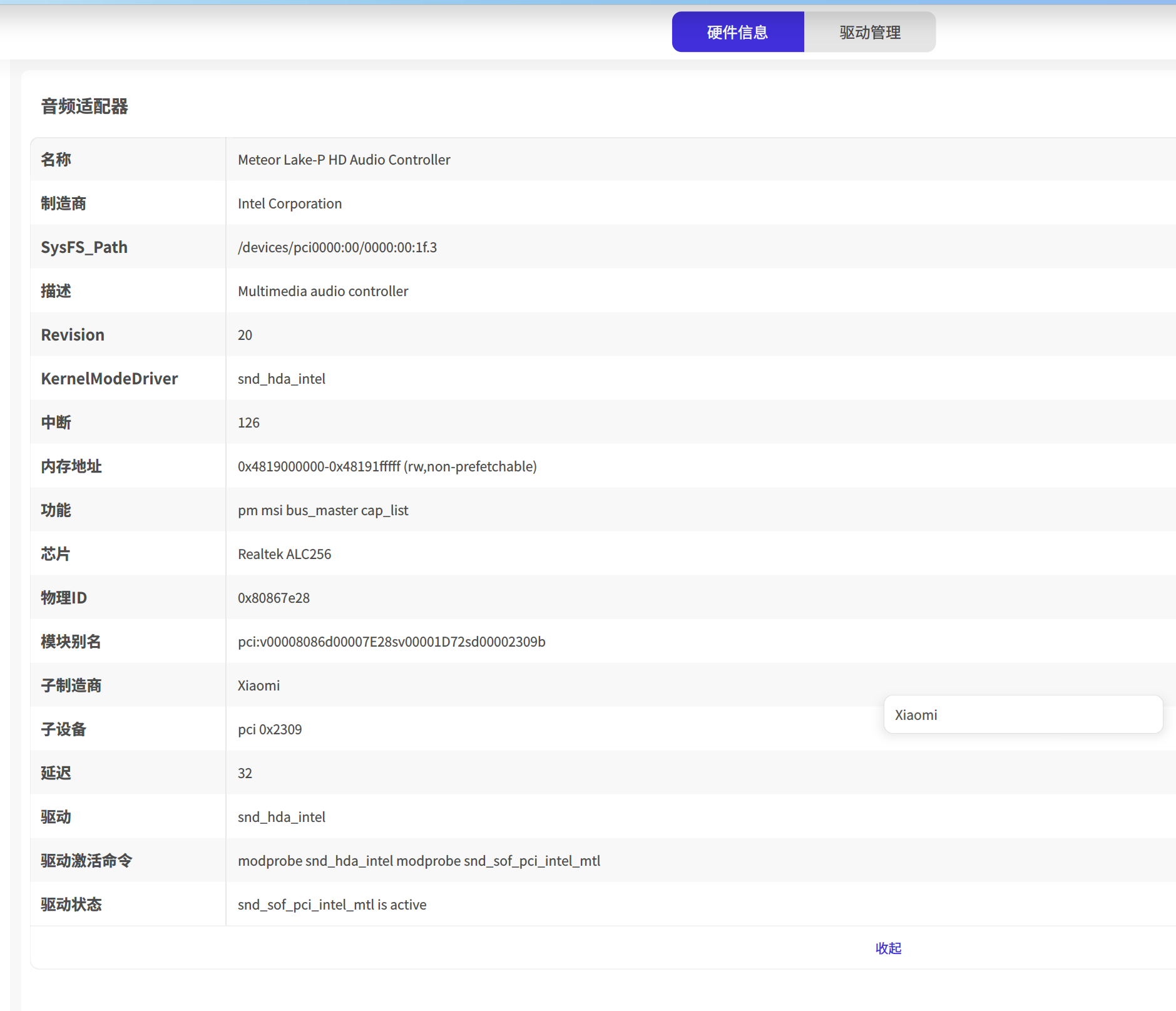Click the Revision row label
The height and width of the screenshot is (1011, 1176).
(73, 335)
